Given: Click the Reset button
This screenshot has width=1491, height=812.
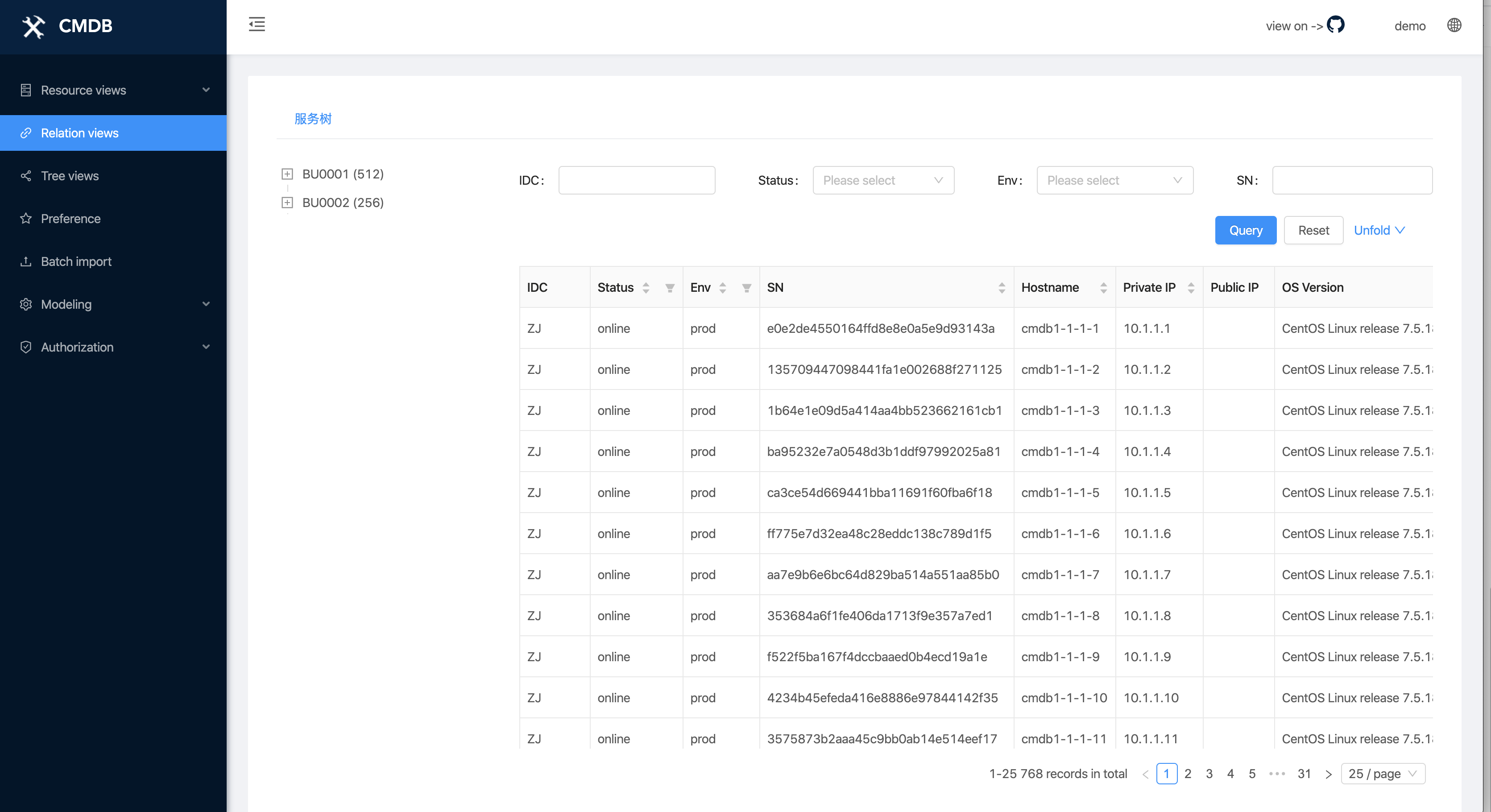Looking at the screenshot, I should pyautogui.click(x=1313, y=230).
